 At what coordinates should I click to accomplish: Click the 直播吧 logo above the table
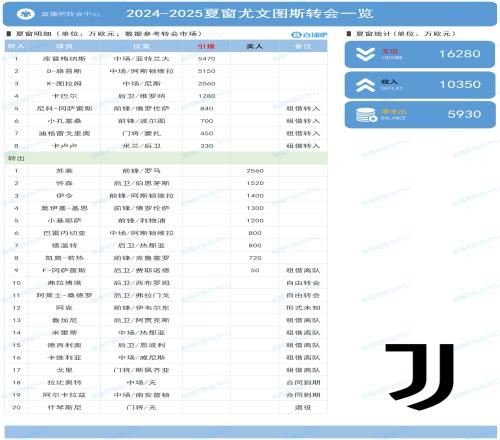[309, 35]
